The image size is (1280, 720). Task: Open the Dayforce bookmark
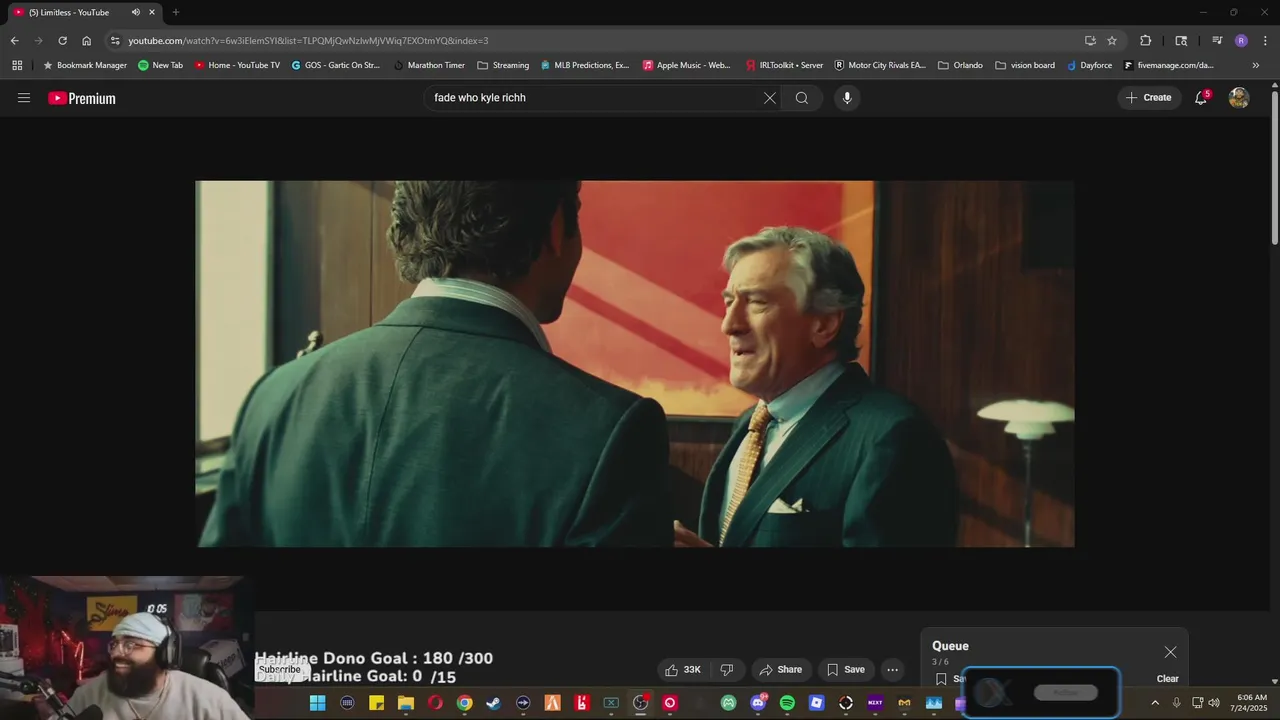coord(1089,65)
